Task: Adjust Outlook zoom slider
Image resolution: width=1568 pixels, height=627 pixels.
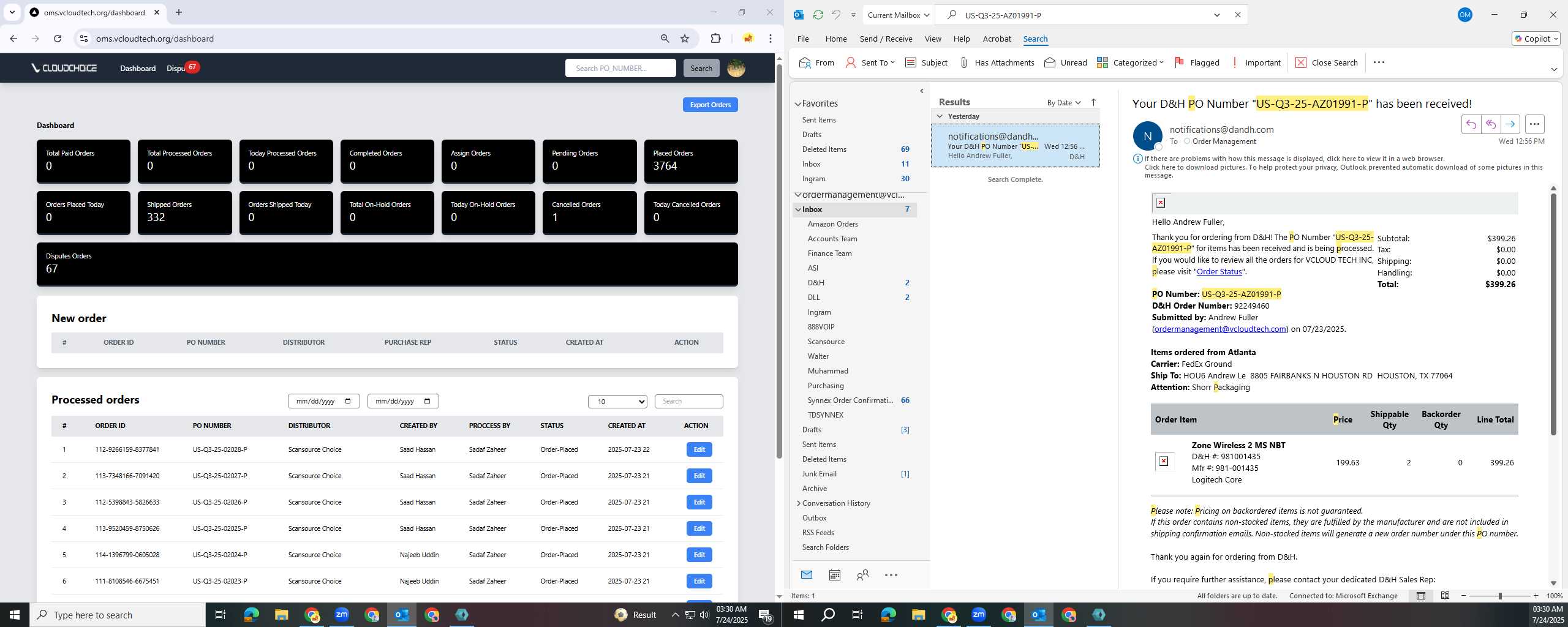Action: (1499, 596)
